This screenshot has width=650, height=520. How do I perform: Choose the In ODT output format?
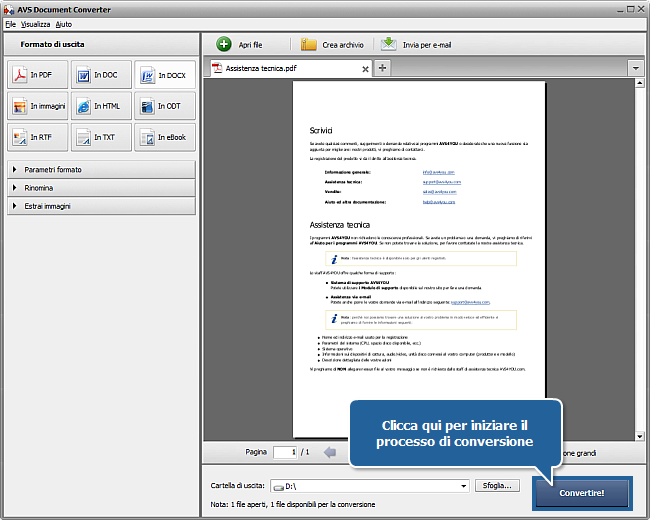(165, 106)
